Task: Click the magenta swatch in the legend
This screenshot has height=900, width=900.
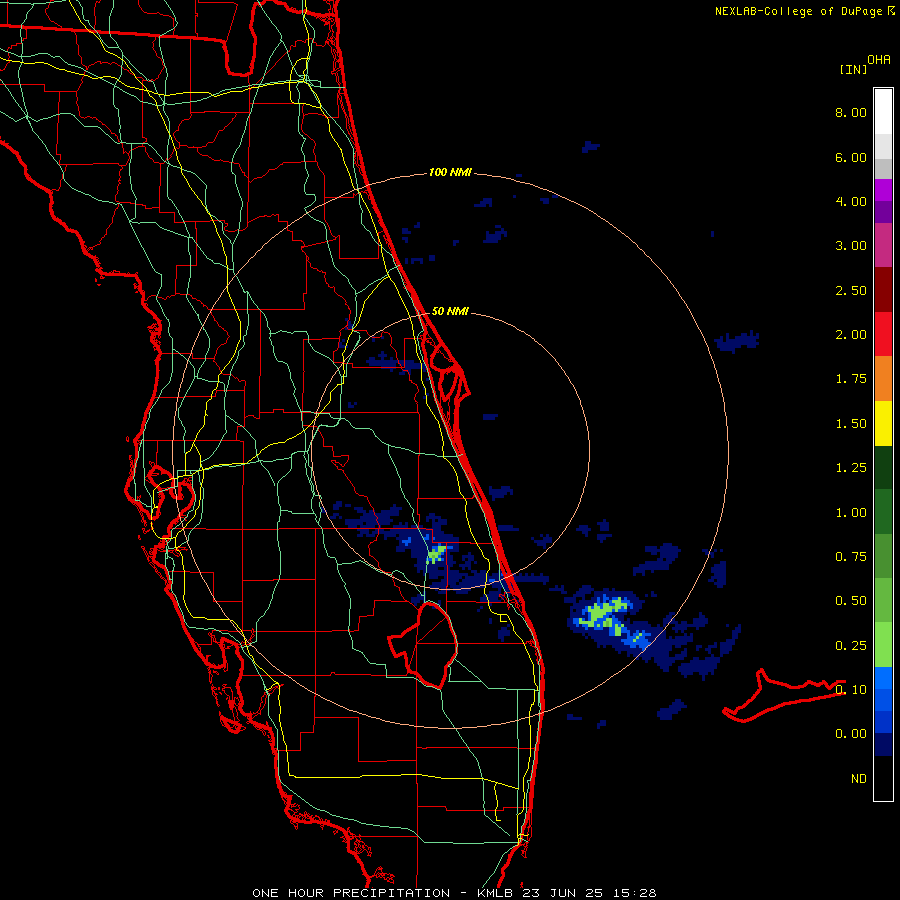Action: 883,190
